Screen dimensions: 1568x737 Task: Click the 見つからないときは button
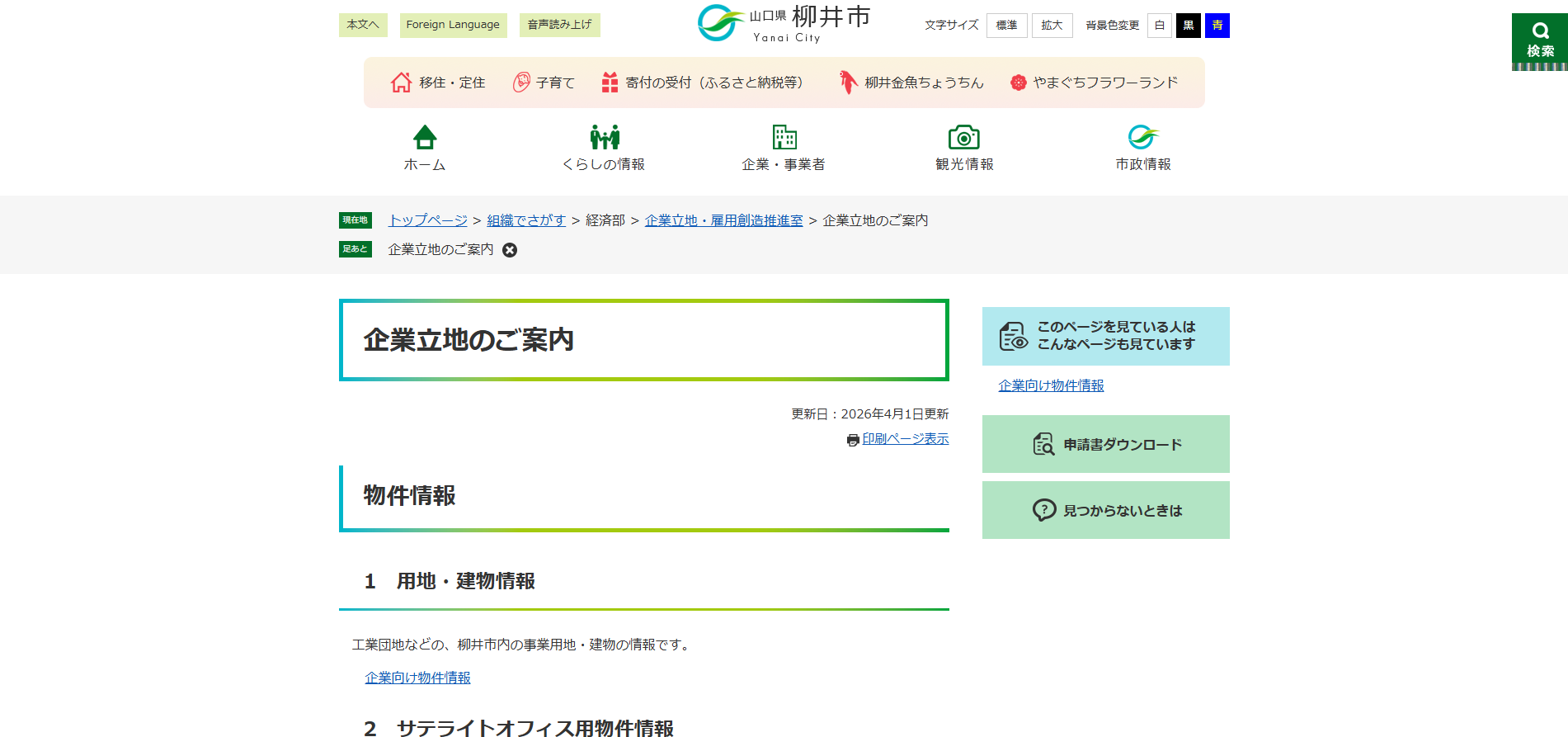[1106, 510]
